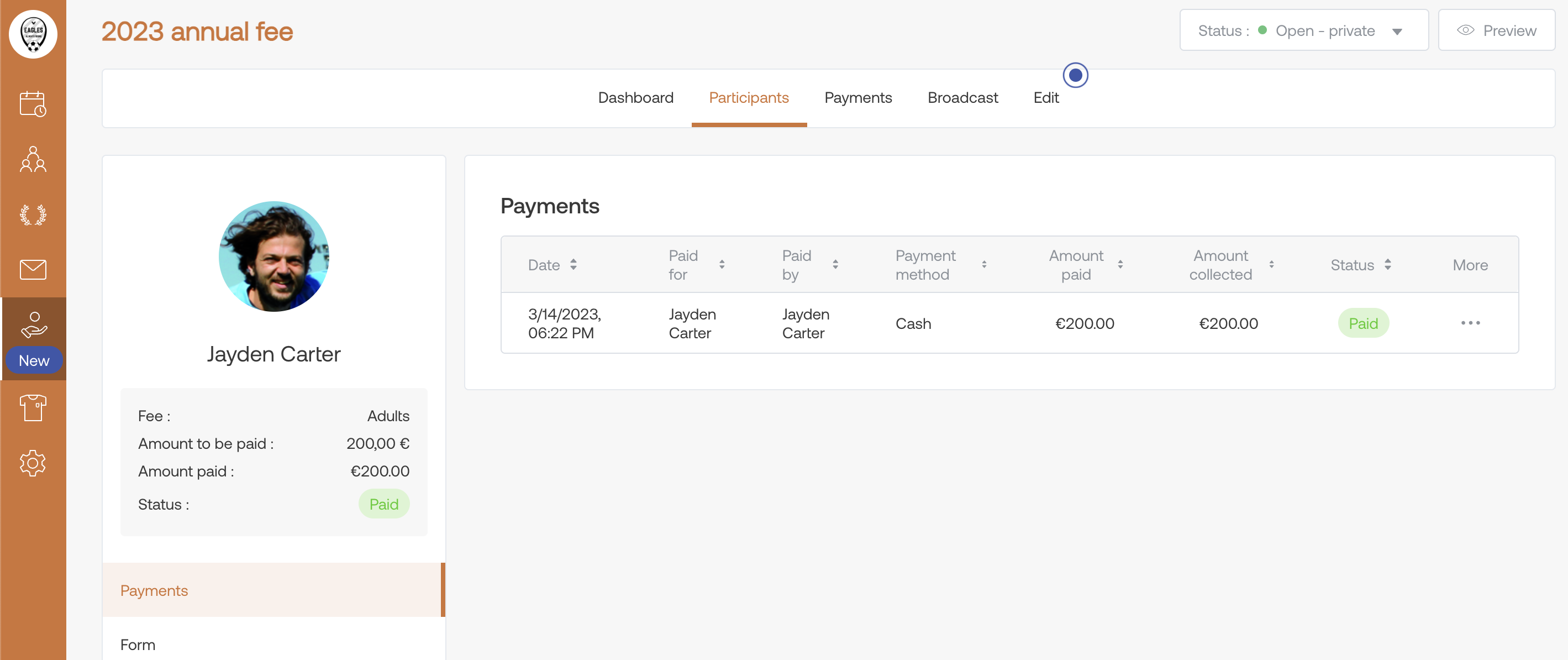Image resolution: width=1568 pixels, height=660 pixels.
Task: Open the gear settings sidebar icon
Action: pos(33,463)
